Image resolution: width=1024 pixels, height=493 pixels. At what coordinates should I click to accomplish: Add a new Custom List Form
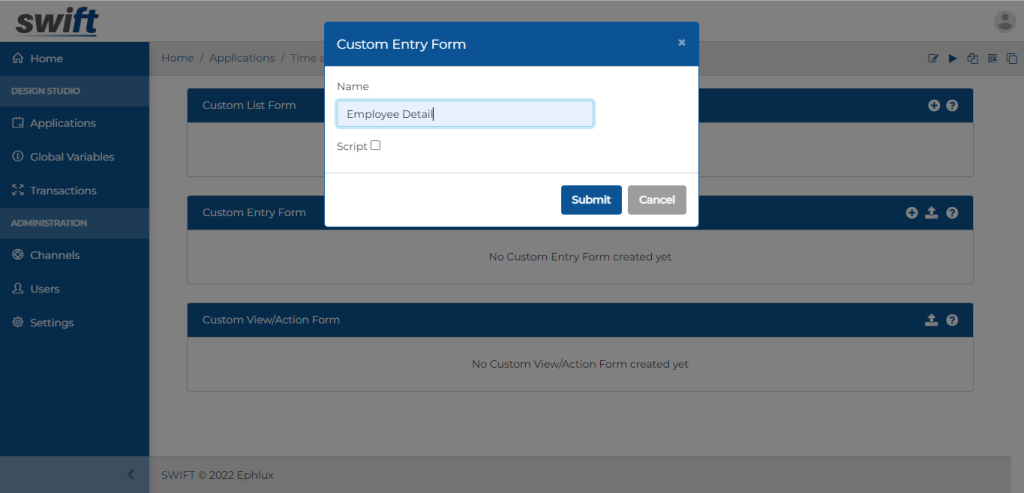934,105
